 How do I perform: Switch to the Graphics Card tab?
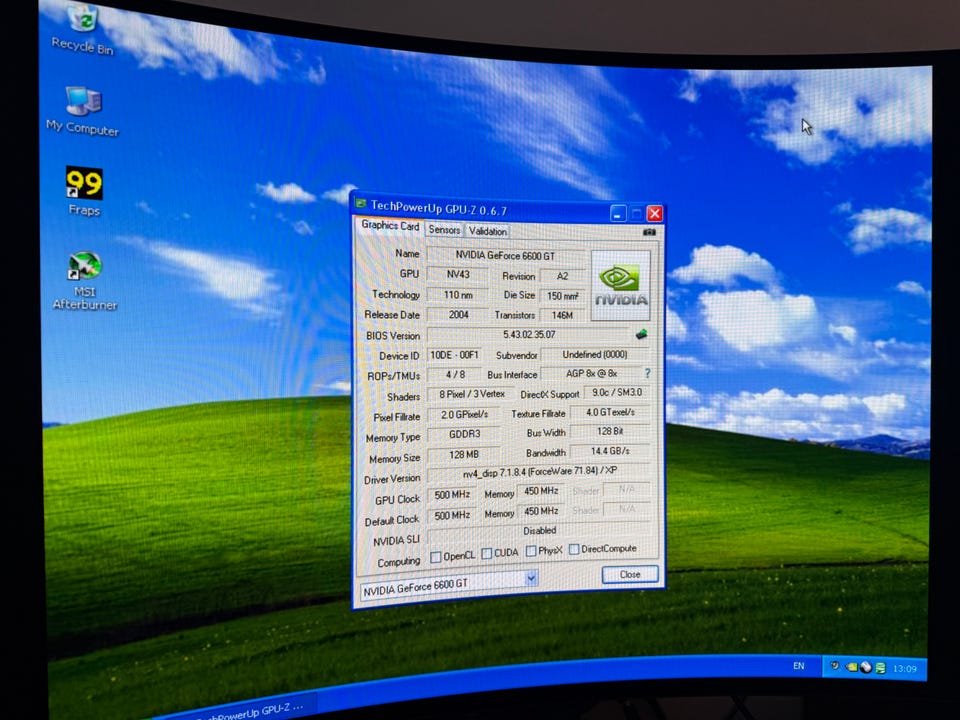[x=390, y=225]
